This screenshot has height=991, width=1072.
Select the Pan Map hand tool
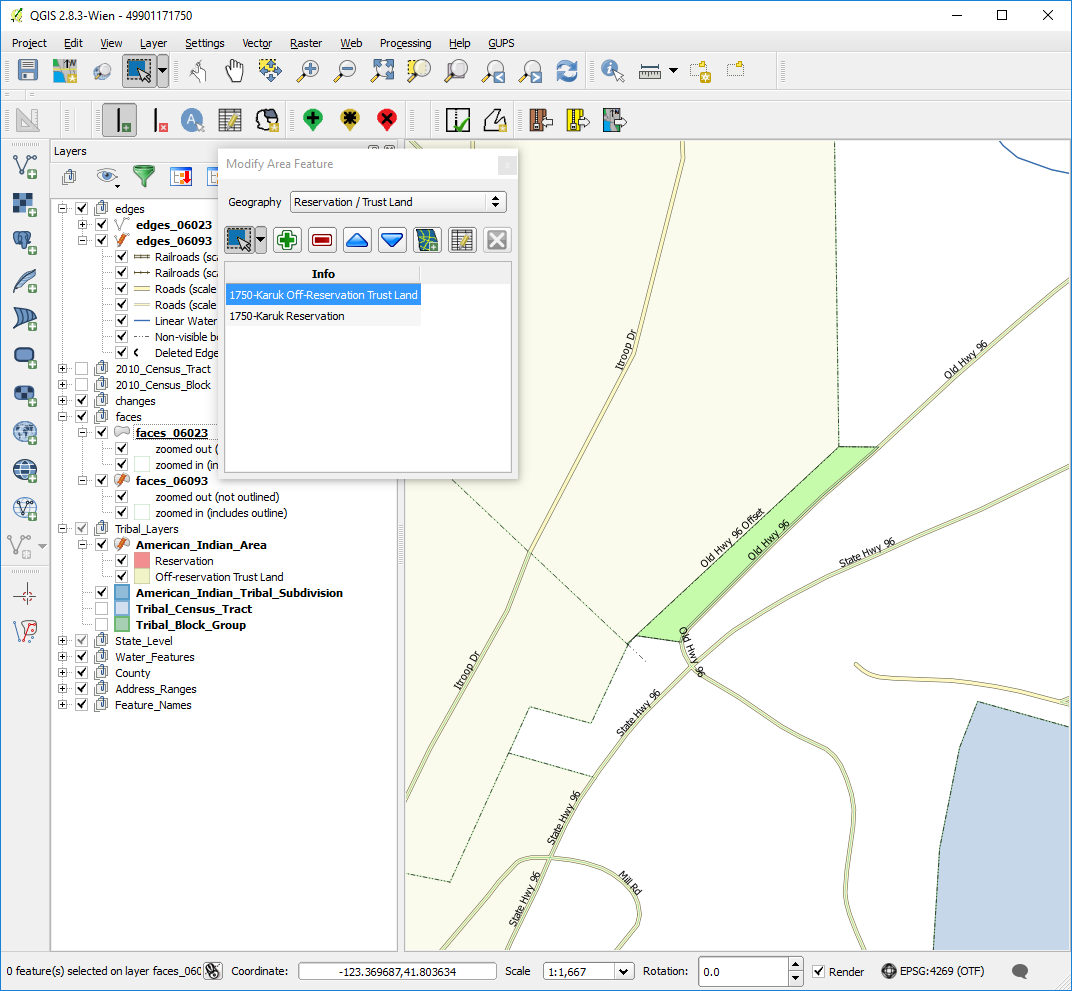pos(234,71)
